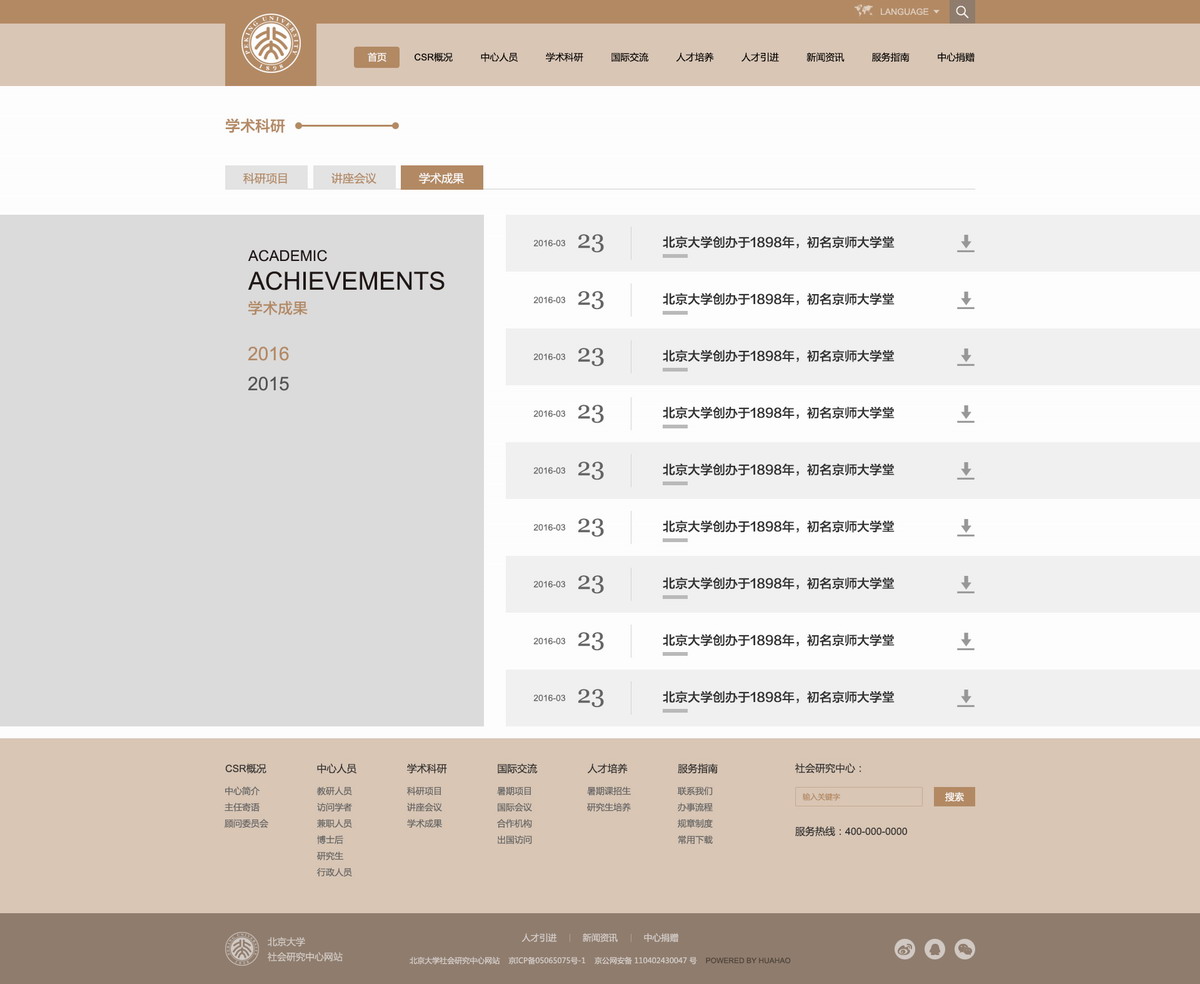Click the 搜索 button in footer
The height and width of the screenshot is (984, 1200).
(x=954, y=797)
